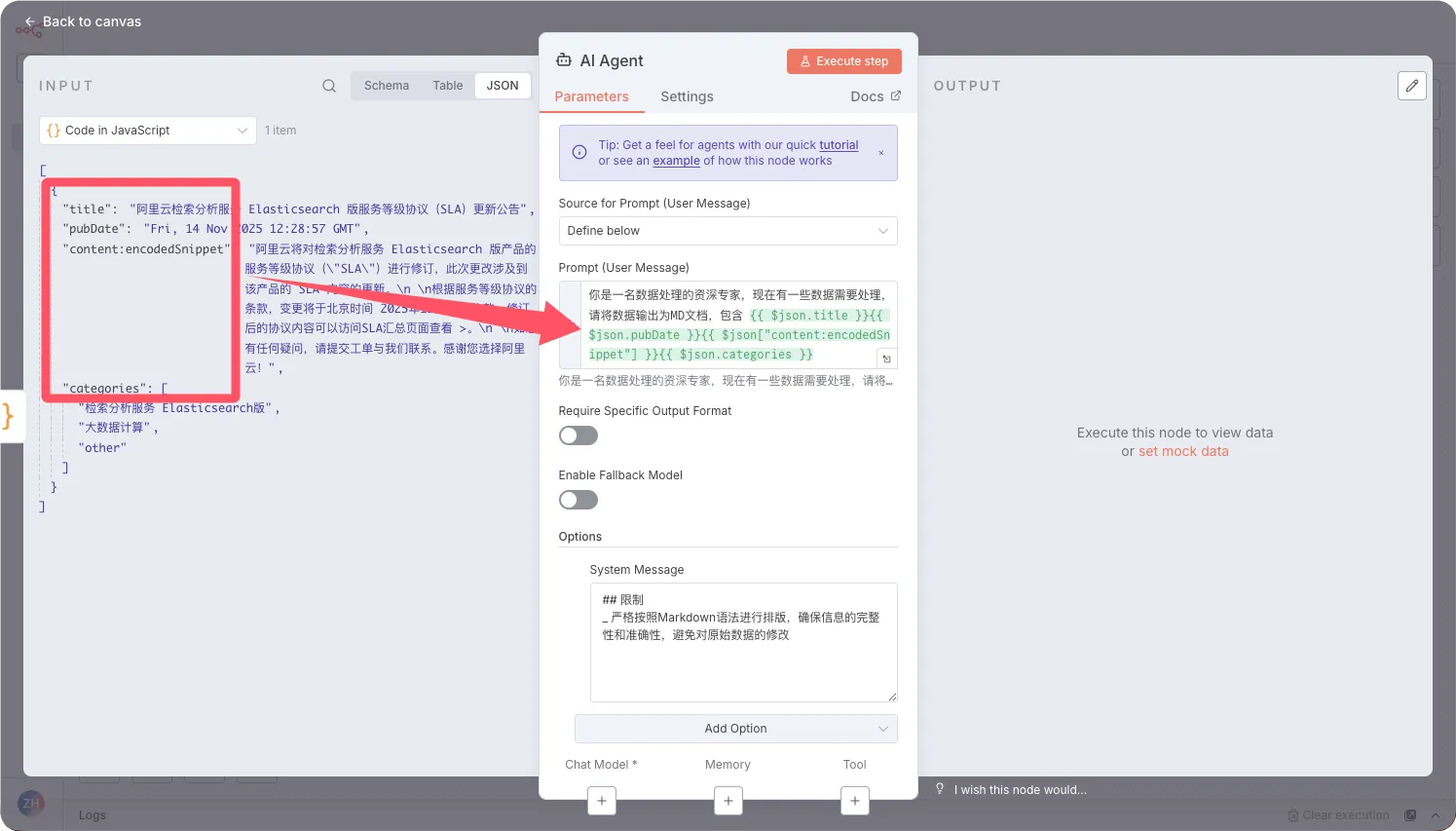This screenshot has width=1456, height=831.
Task: Dismiss the tip banner with its X
Action: tap(881, 153)
